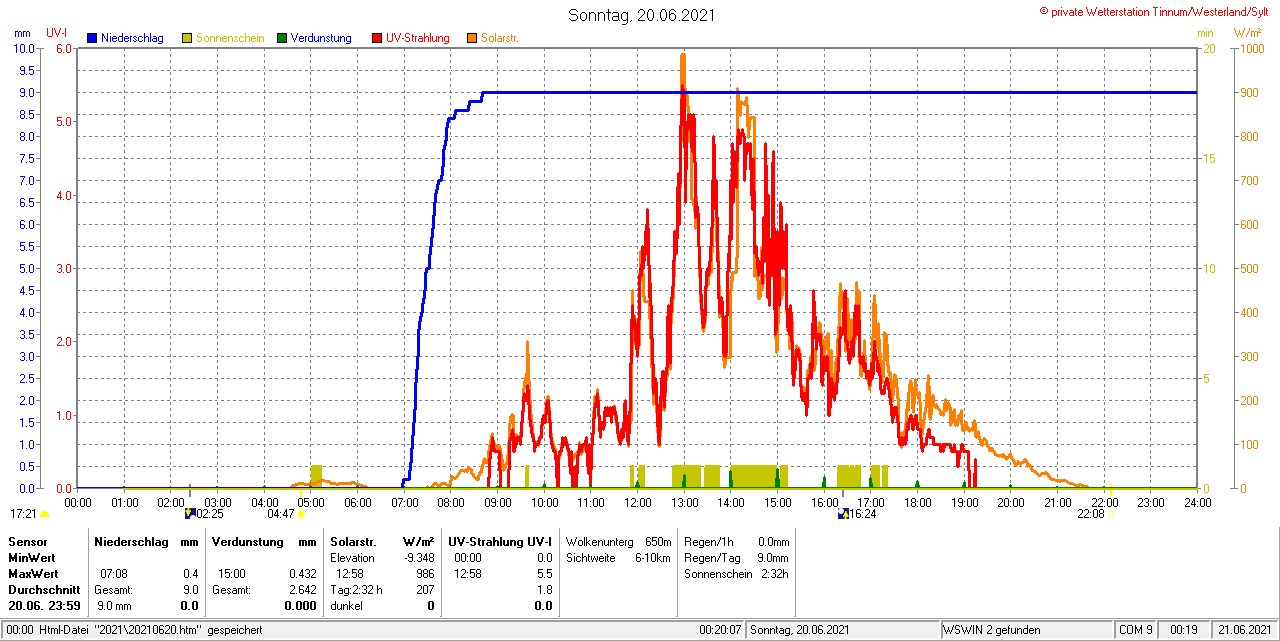The image size is (1280, 641).
Task: Click the yellow Sonnenschein legend swatch
Action: 187,38
